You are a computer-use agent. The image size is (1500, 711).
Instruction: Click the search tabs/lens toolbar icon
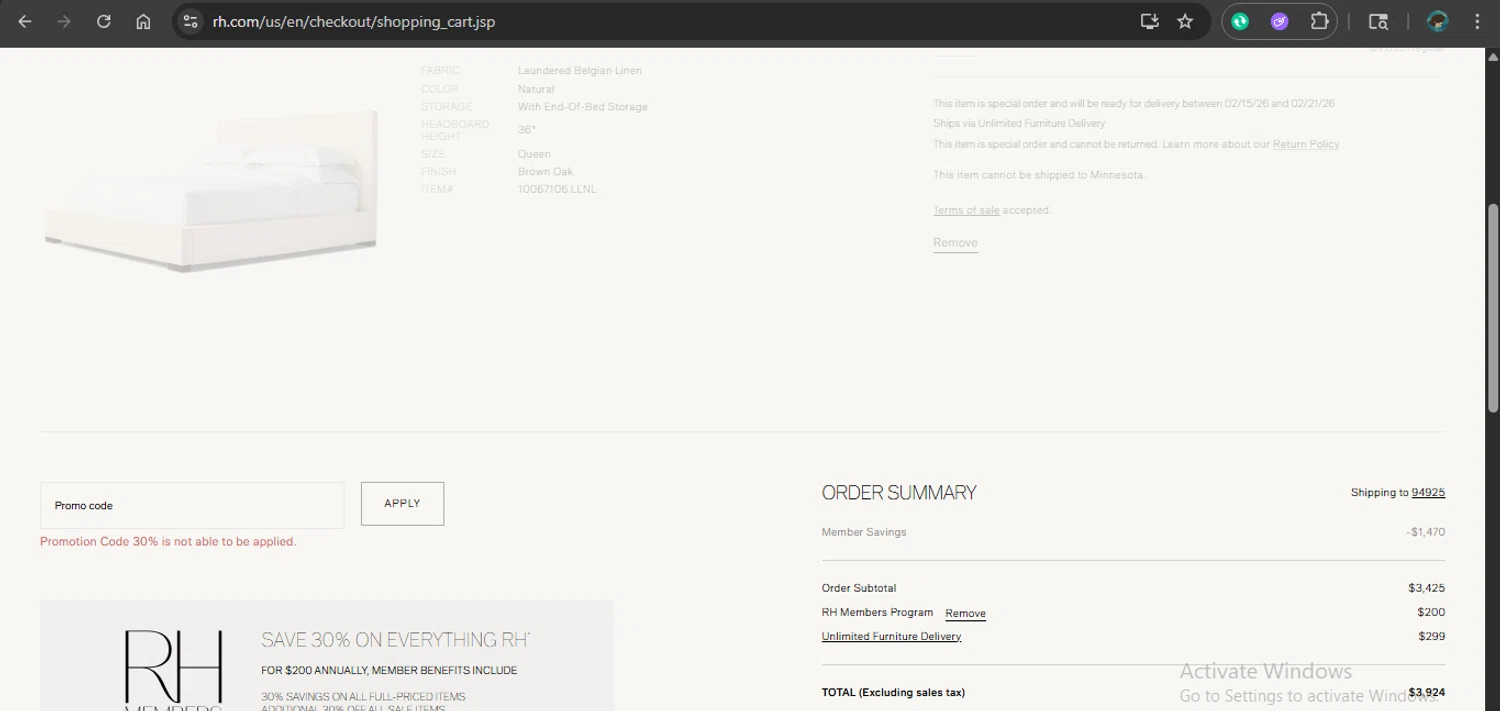(x=1378, y=21)
